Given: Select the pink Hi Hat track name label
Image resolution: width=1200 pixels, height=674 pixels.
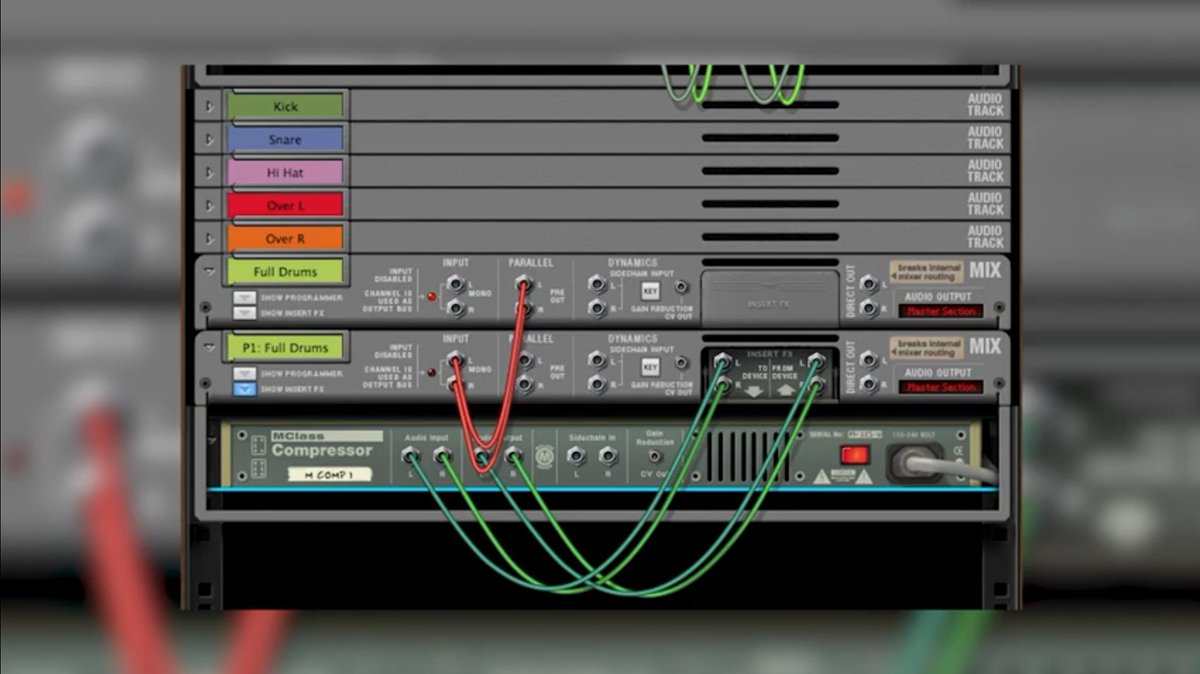Looking at the screenshot, I should 285,172.
